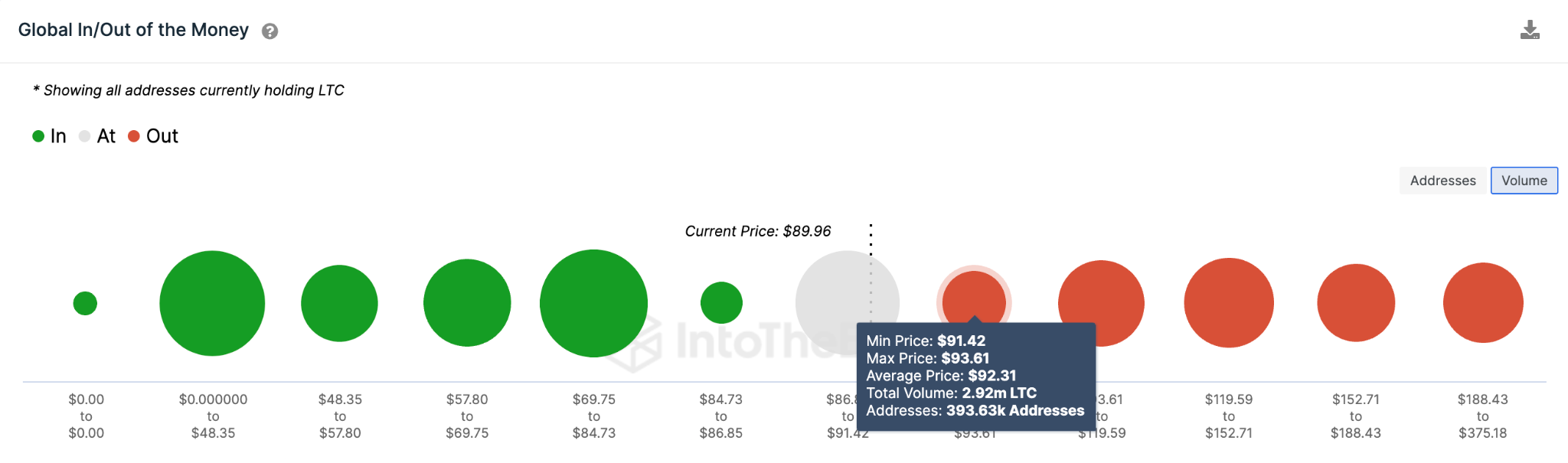Select the $0.000000 to $48.35 green bubble
The height and width of the screenshot is (463, 1568).
(x=212, y=303)
